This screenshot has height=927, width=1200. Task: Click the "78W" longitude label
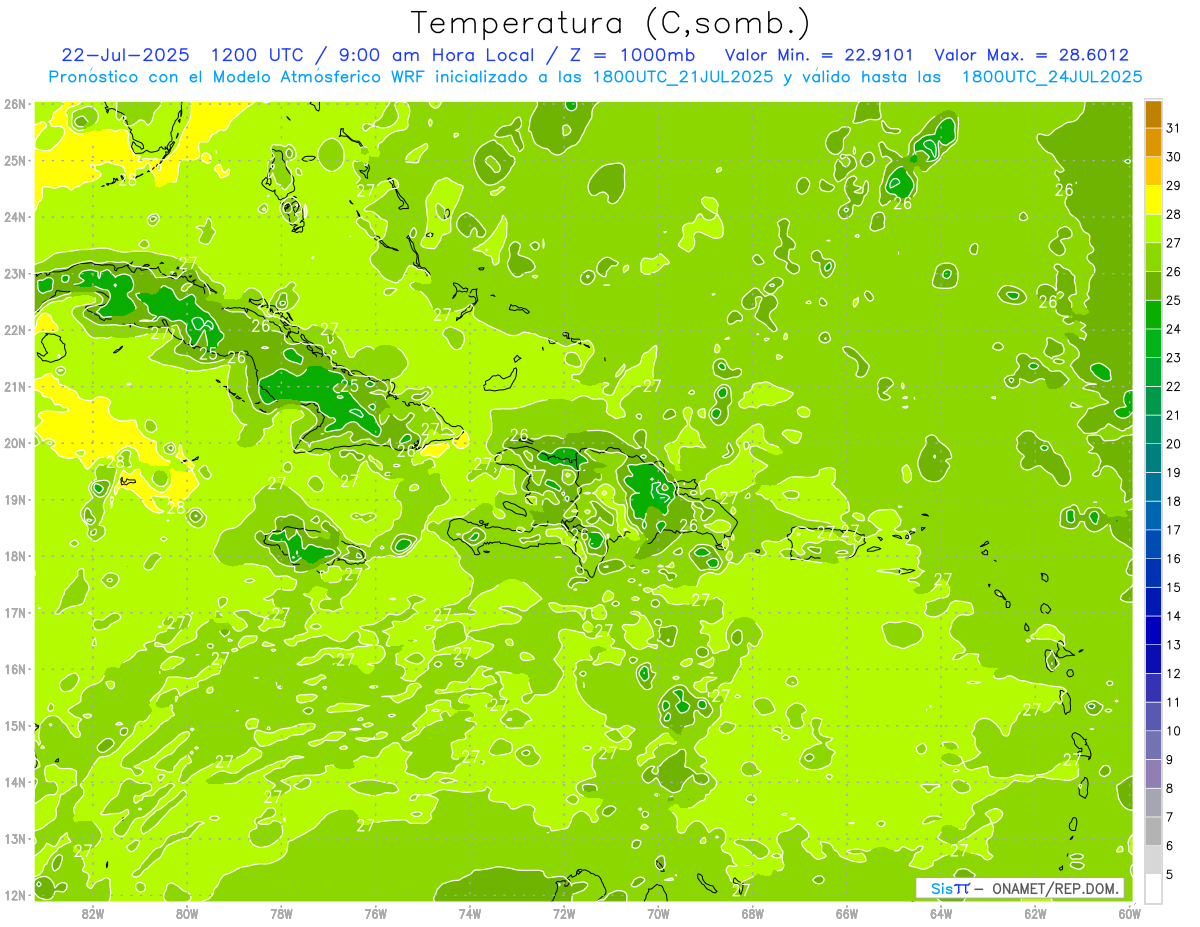[x=281, y=914]
